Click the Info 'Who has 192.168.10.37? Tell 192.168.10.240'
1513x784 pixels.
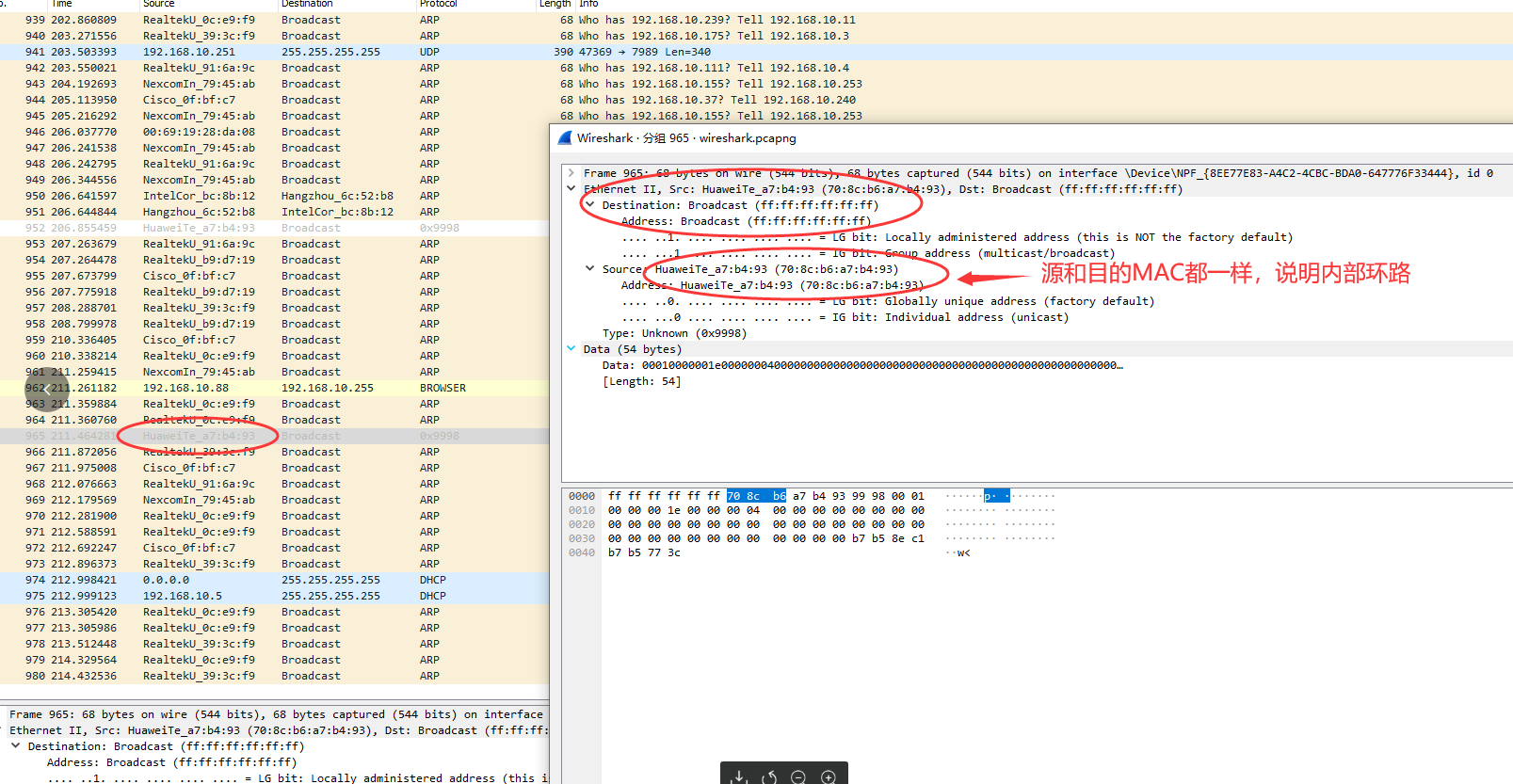[x=717, y=100]
